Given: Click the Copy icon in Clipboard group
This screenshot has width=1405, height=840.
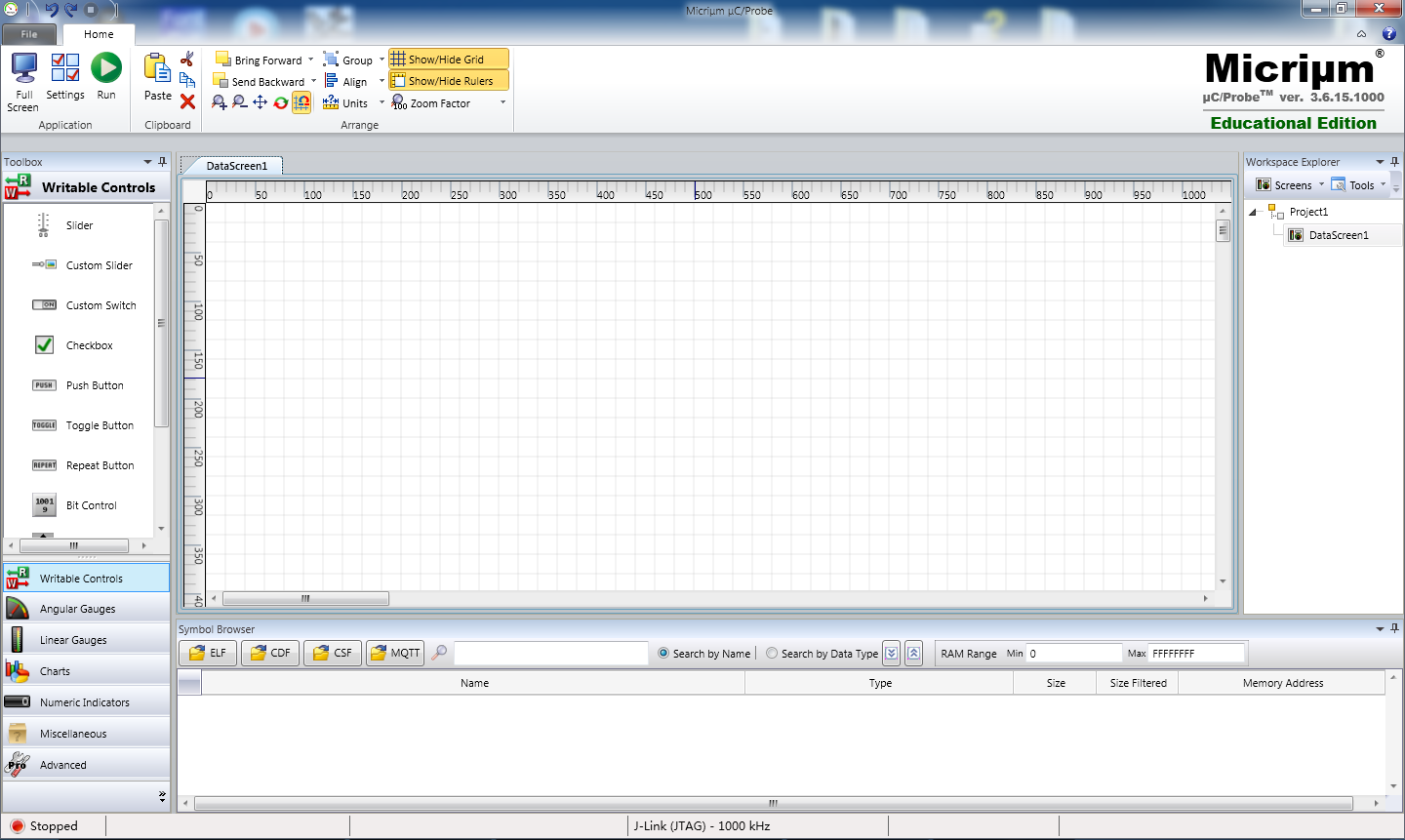Looking at the screenshot, I should coord(187,80).
